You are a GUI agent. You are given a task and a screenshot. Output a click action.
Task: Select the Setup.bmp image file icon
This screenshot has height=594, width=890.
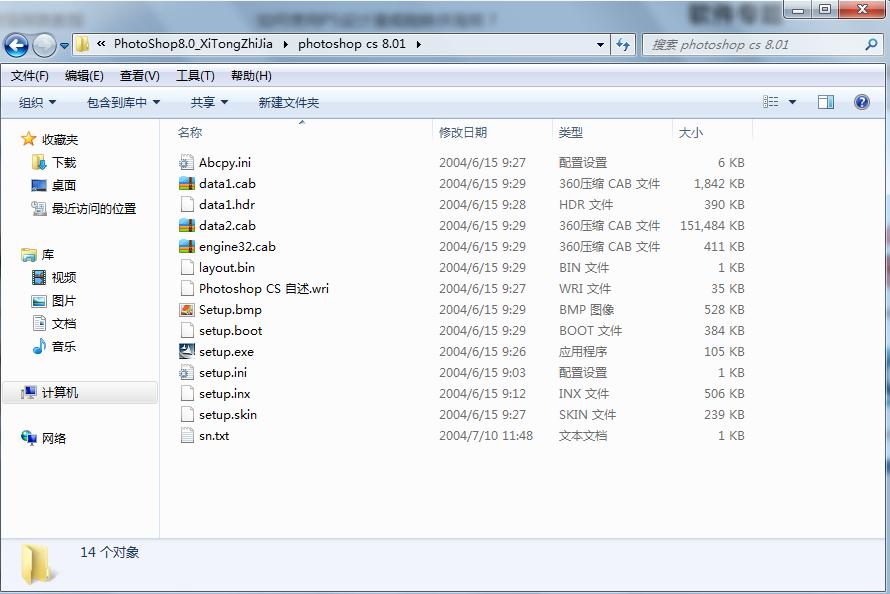[x=185, y=309]
